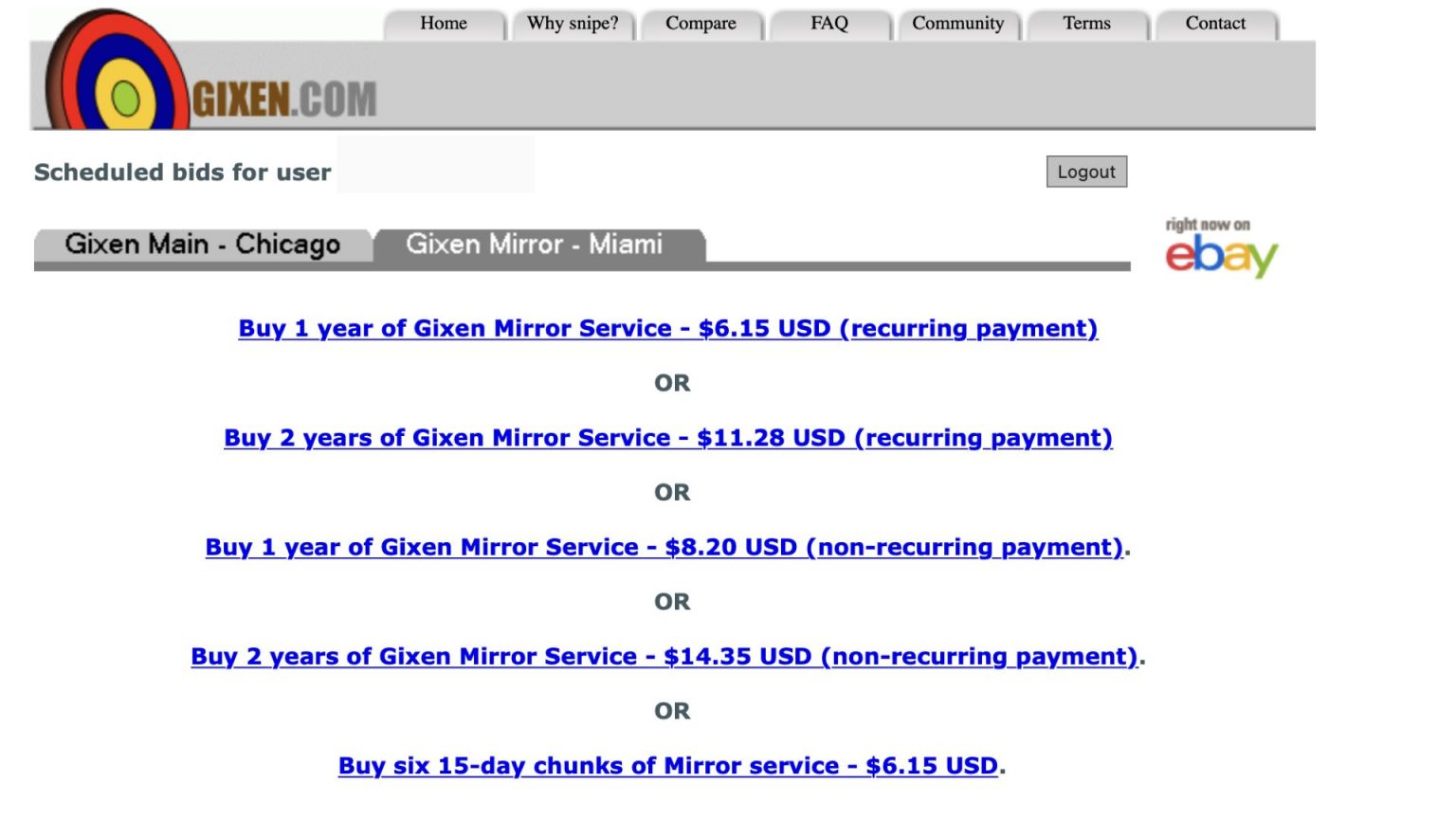The height and width of the screenshot is (819, 1456).
Task: Switch to Gixen Main - Chicago tab
Action: pyautogui.click(x=202, y=245)
